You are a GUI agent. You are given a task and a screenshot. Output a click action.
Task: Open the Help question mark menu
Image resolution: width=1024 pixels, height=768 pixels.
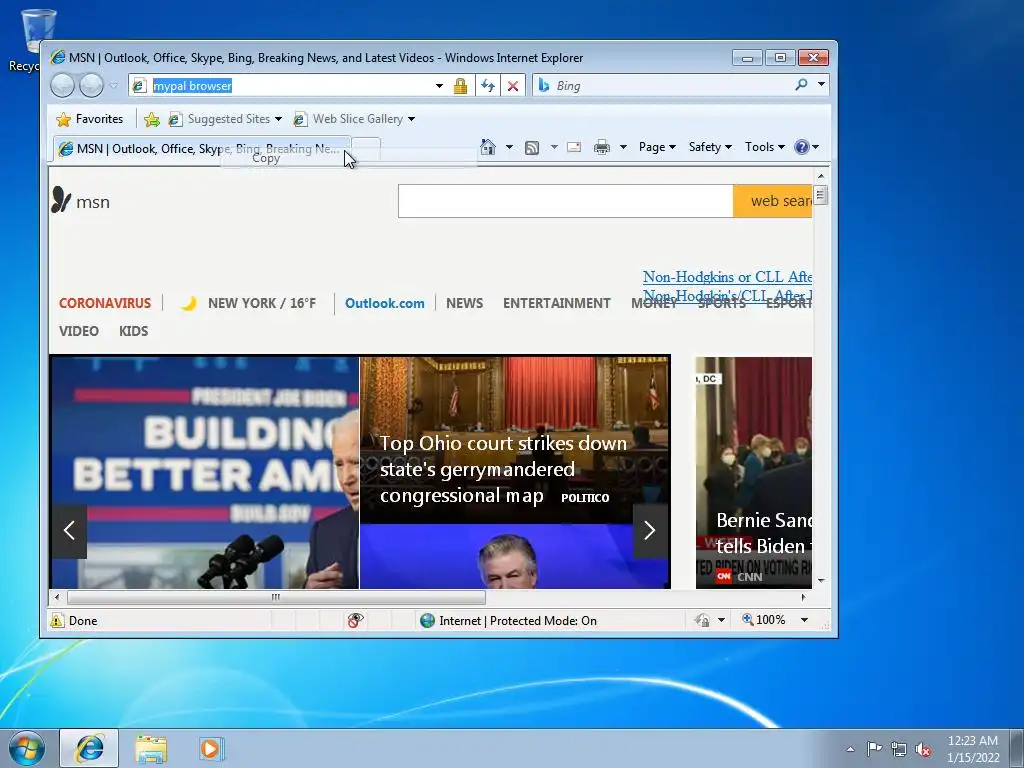806,147
